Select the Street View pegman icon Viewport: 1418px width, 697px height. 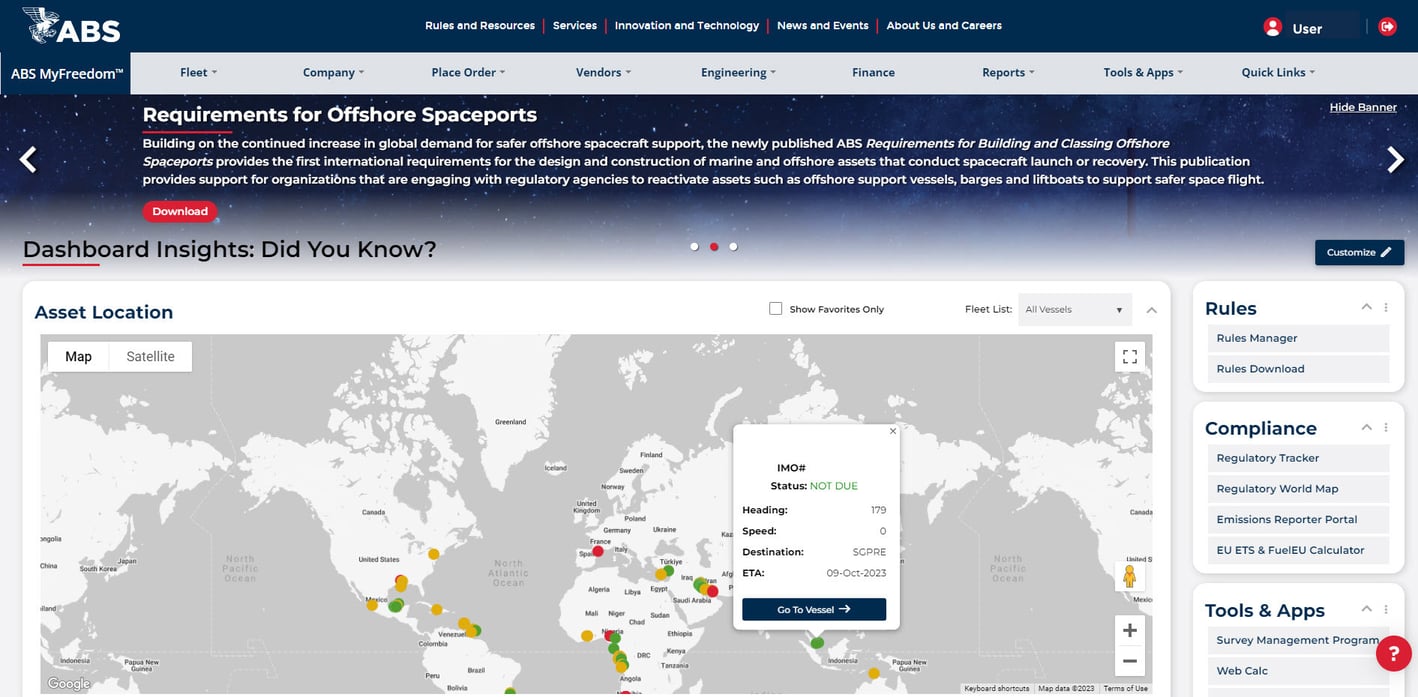[x=1130, y=577]
